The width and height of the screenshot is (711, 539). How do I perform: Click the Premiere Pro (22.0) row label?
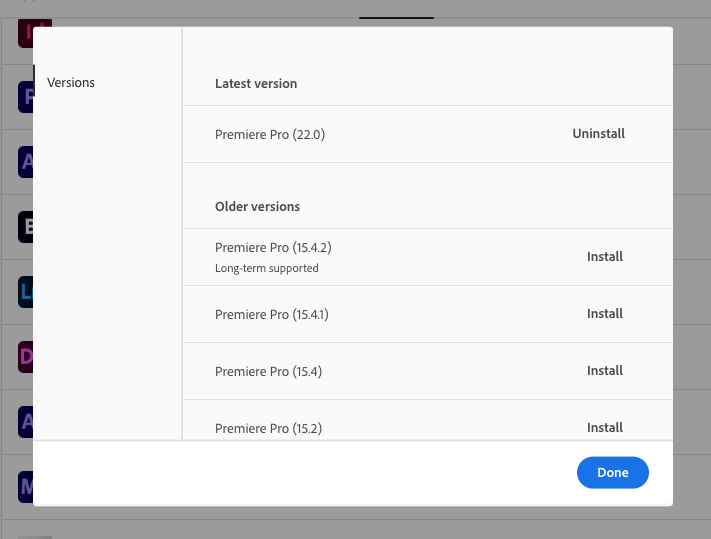pyautogui.click(x=270, y=134)
